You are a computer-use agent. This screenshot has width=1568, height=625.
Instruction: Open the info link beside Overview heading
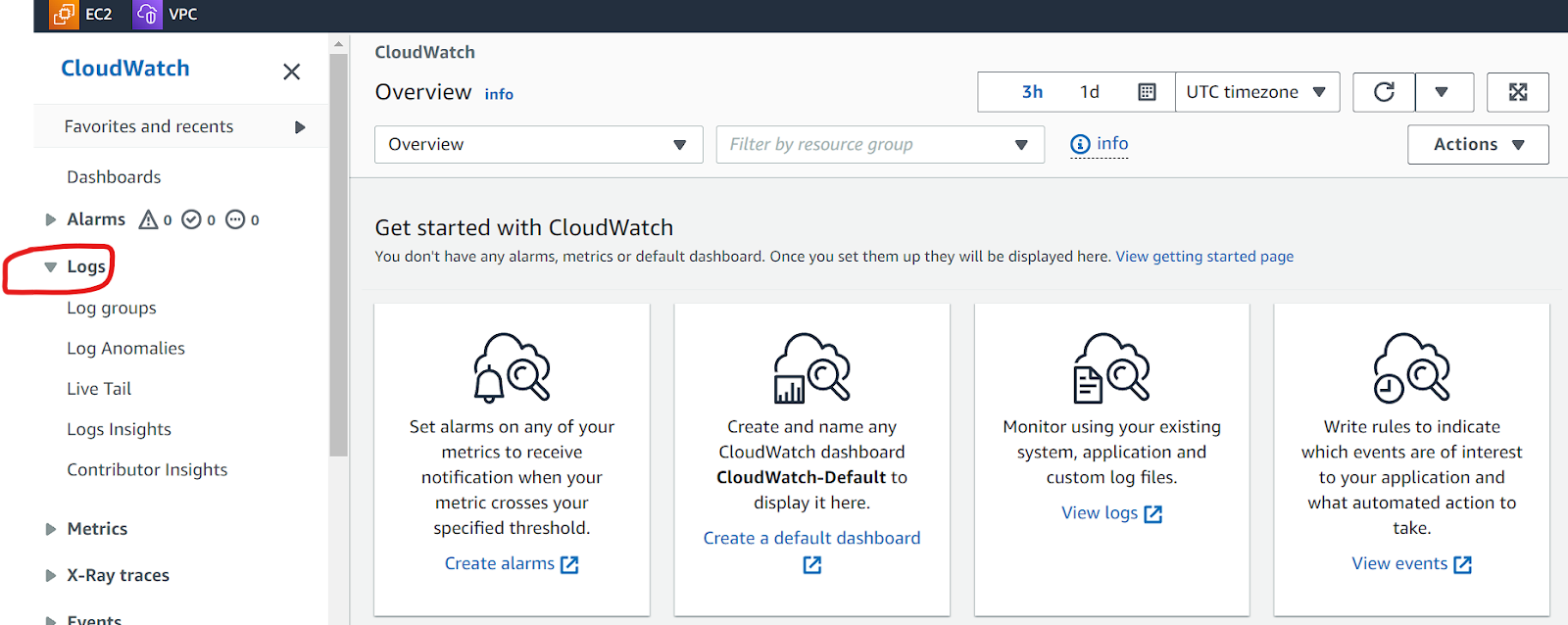[x=499, y=94]
